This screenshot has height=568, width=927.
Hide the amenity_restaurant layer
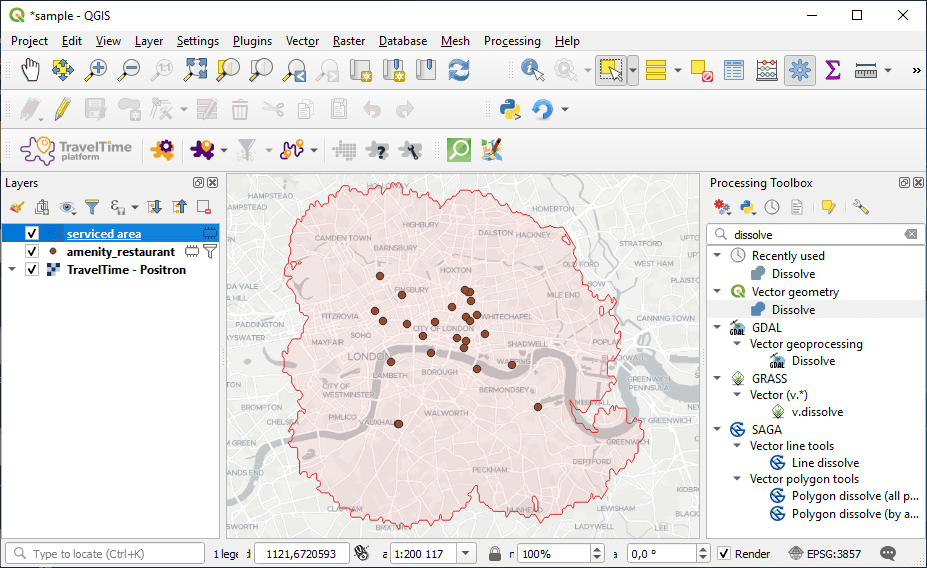[32, 252]
